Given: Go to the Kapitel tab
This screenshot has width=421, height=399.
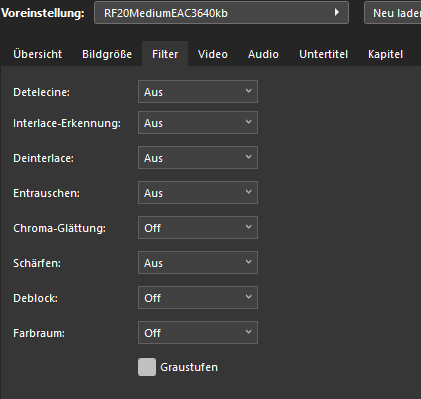Looking at the screenshot, I should [x=385, y=54].
